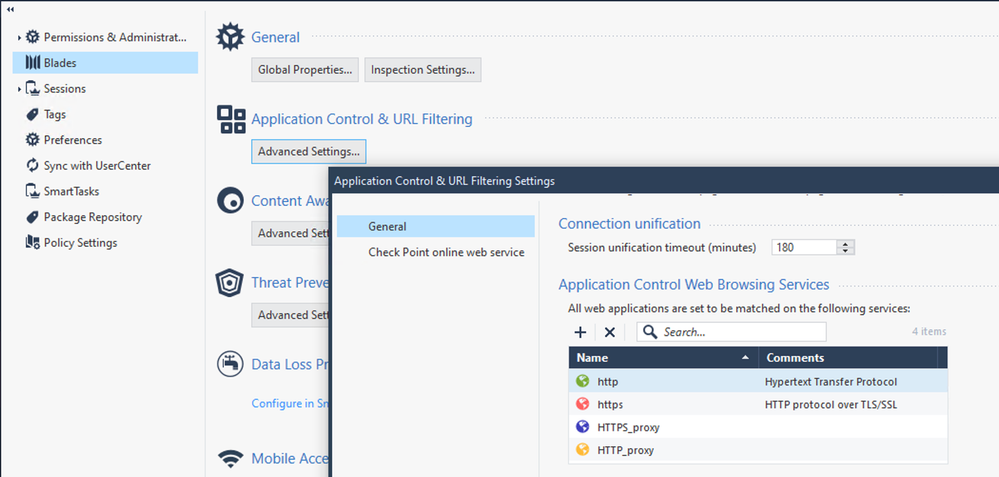Click the Permissions & Administrators gear icon
Screen dimensions: 999x477
tap(32, 37)
